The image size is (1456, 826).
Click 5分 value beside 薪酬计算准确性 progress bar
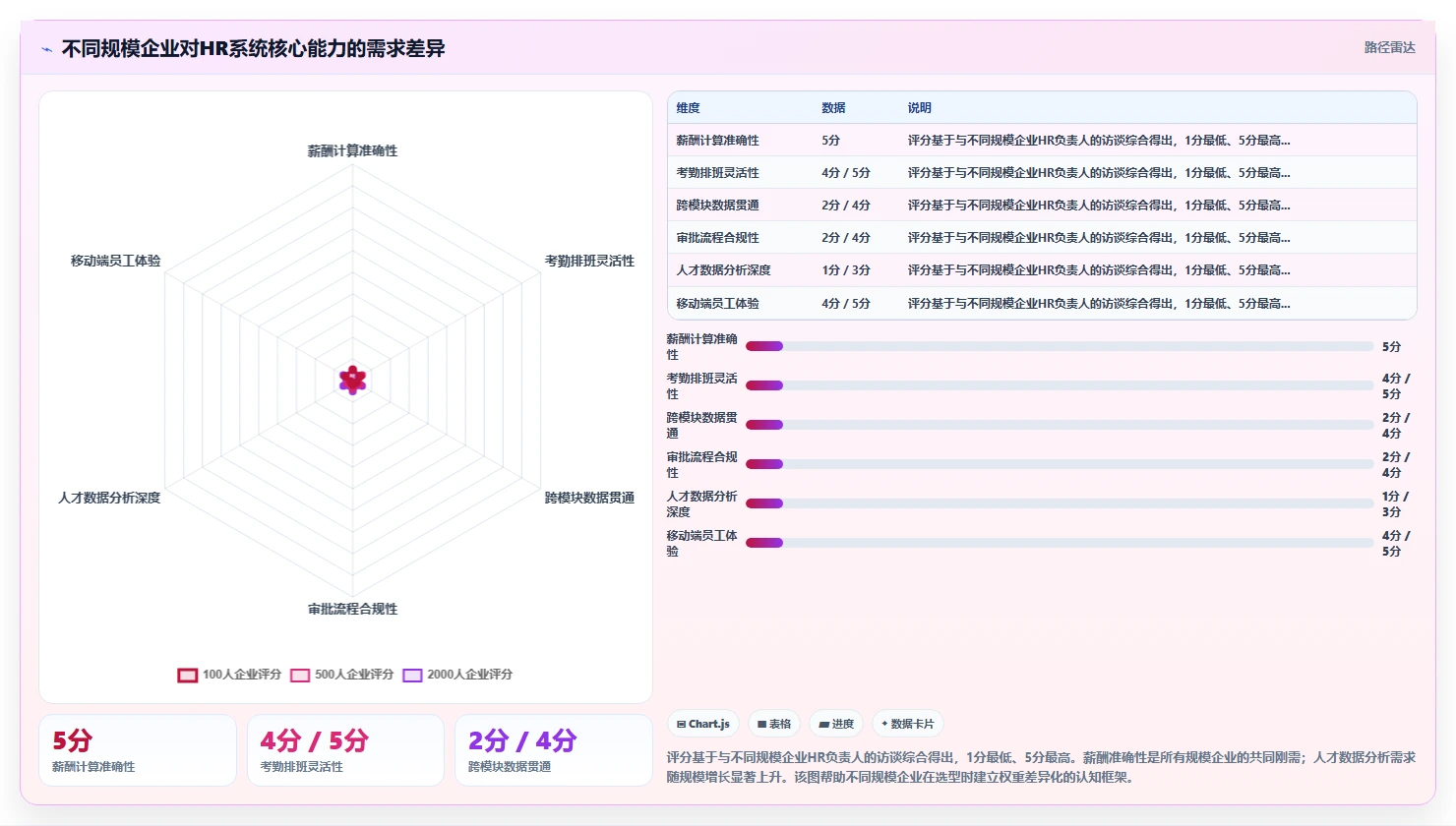tap(1392, 346)
